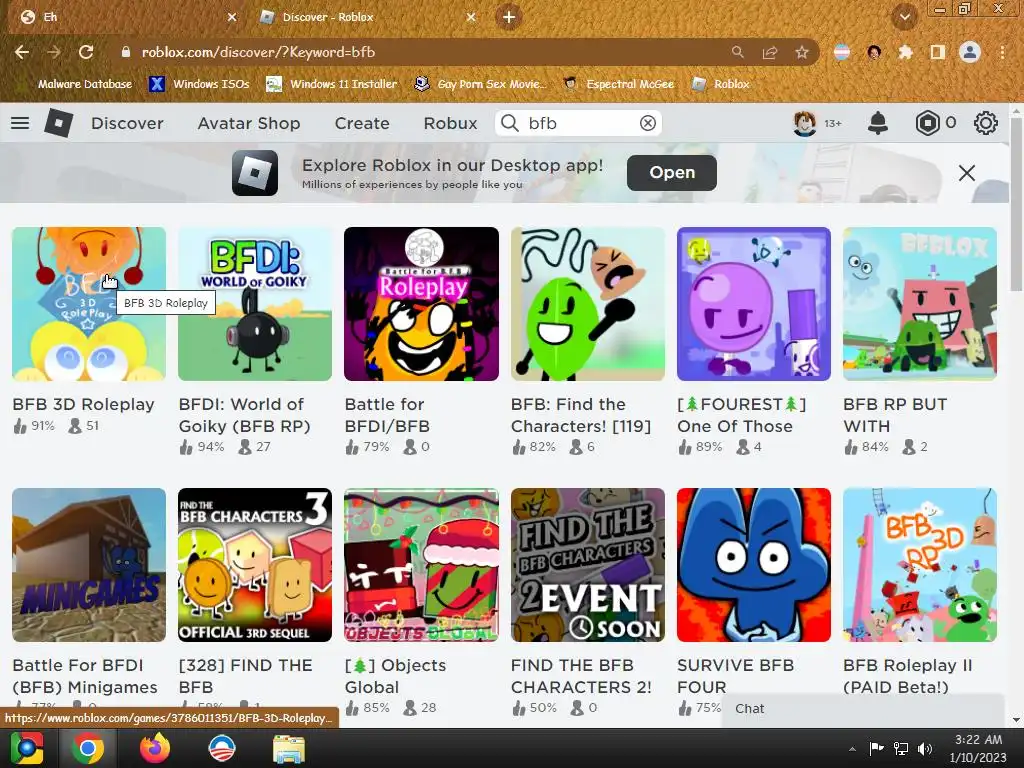Open BFDI: World of Goiky thumbnail
This screenshot has height=768, width=1024.
click(x=255, y=304)
